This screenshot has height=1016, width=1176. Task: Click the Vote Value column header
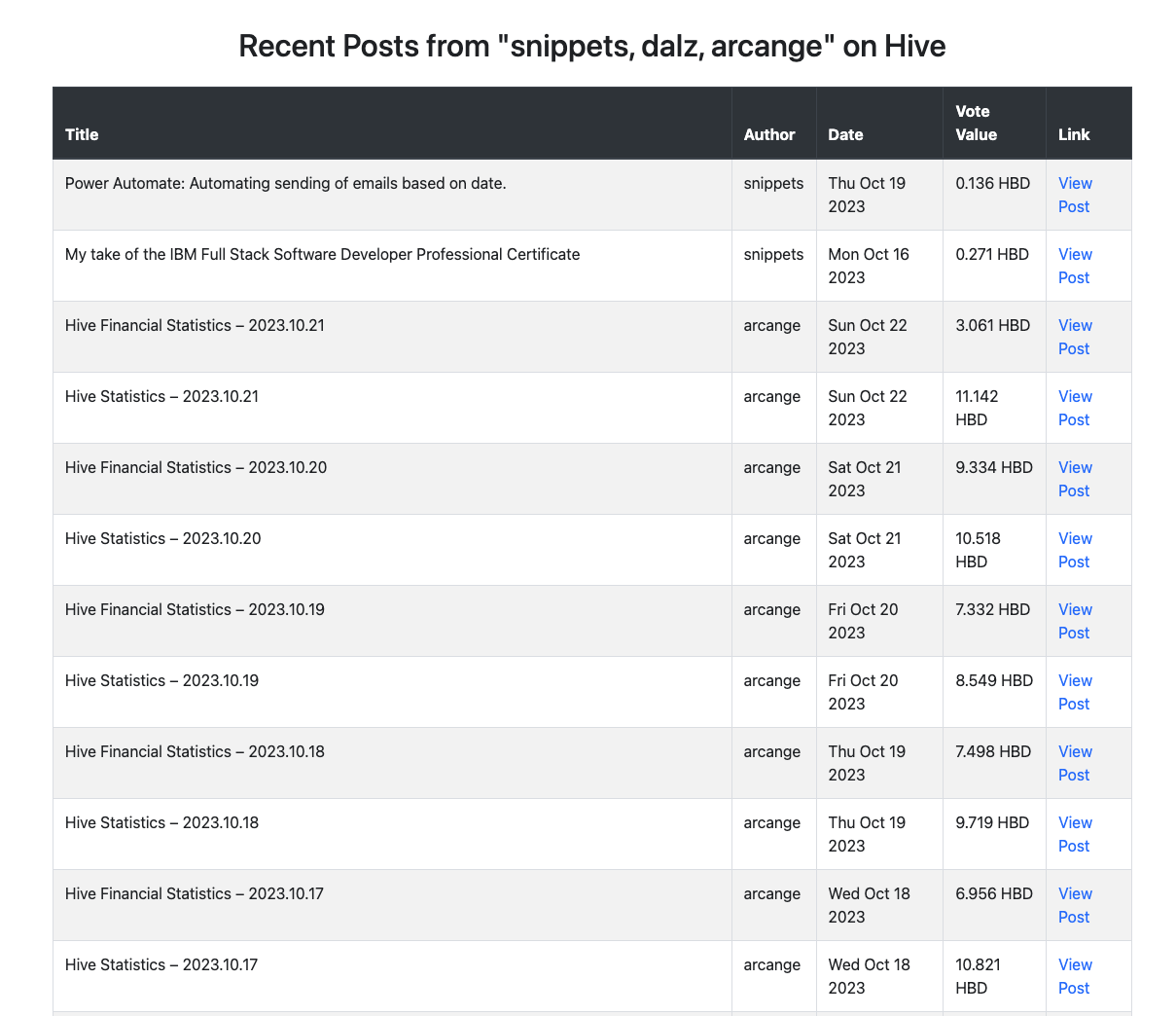click(976, 123)
